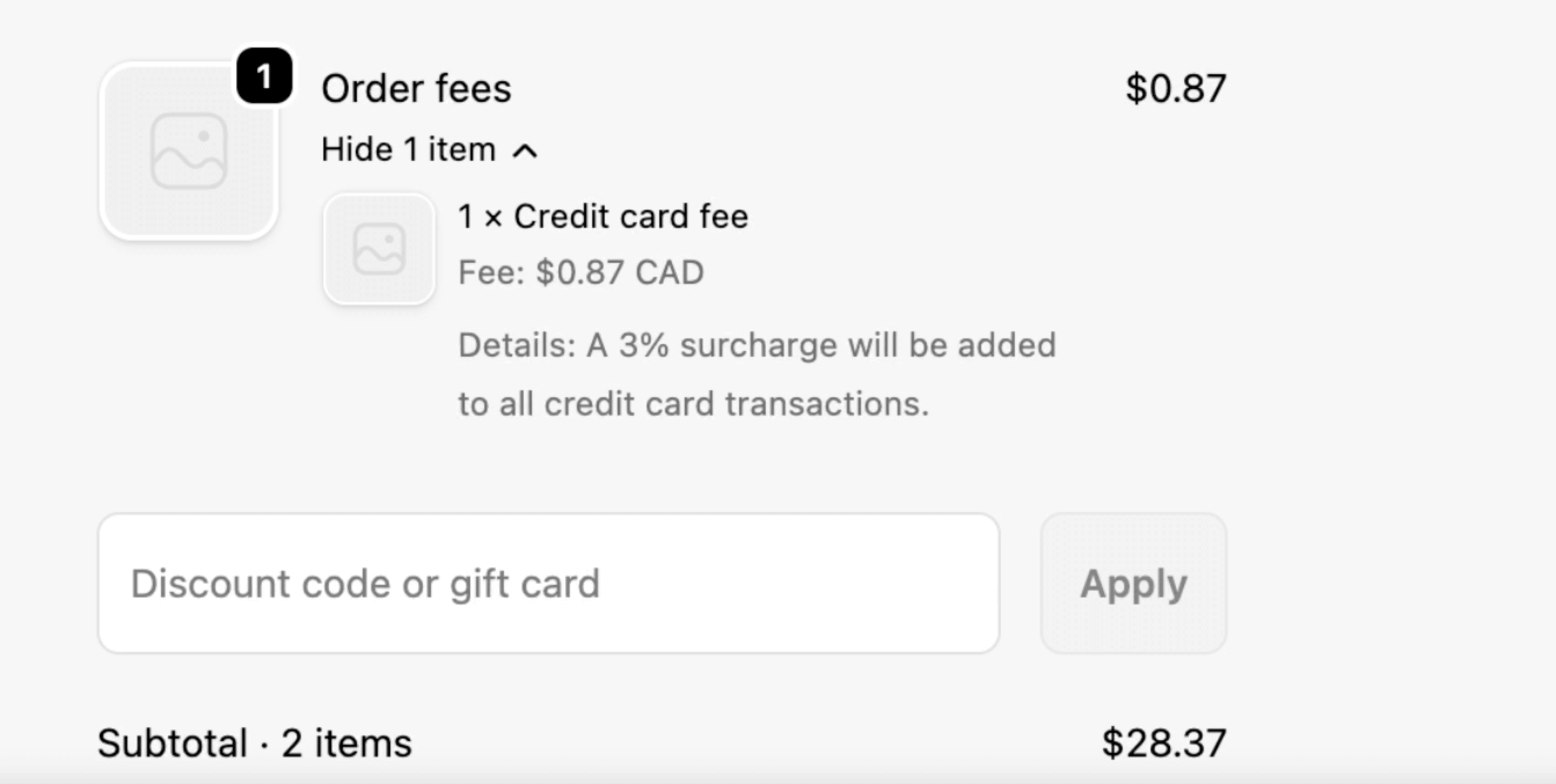Viewport: 1556px width, 784px height.
Task: Click the $28.37 subtotal amount
Action: pos(1163,743)
